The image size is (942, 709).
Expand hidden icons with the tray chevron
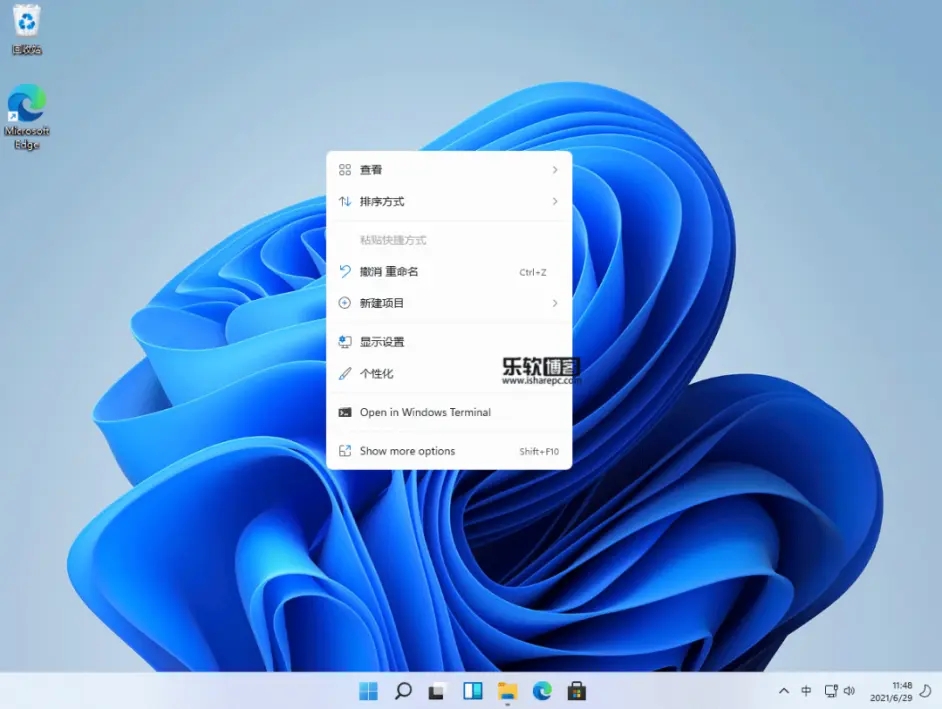(x=784, y=691)
